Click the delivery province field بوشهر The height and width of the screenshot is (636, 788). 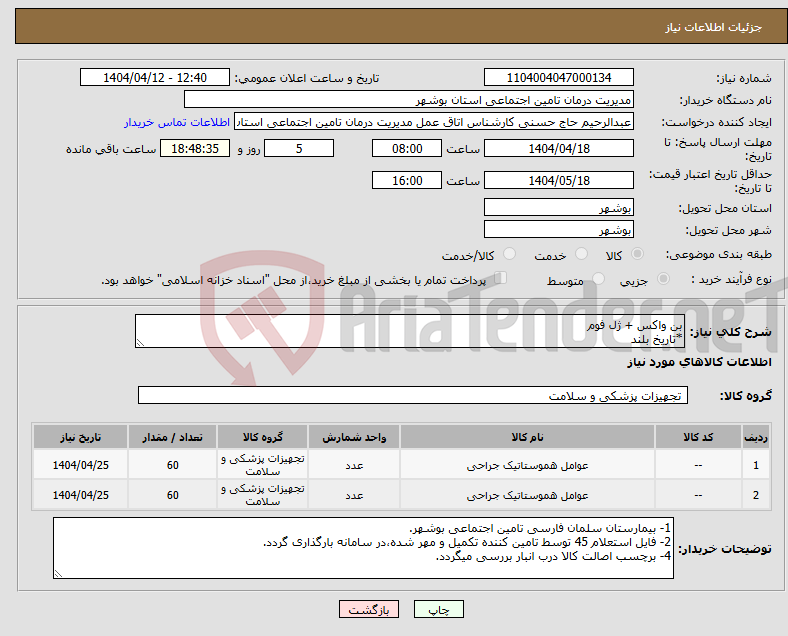(x=558, y=207)
